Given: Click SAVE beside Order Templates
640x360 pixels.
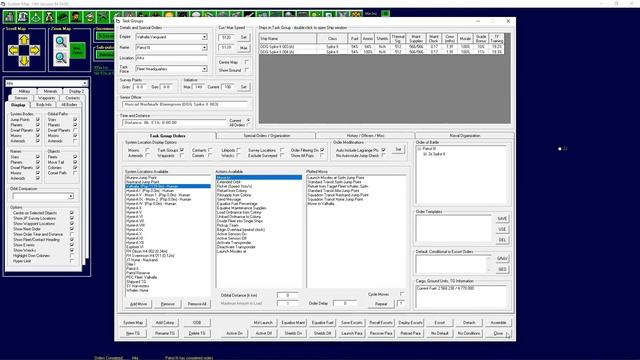Looking at the screenshot, I should (502, 219).
